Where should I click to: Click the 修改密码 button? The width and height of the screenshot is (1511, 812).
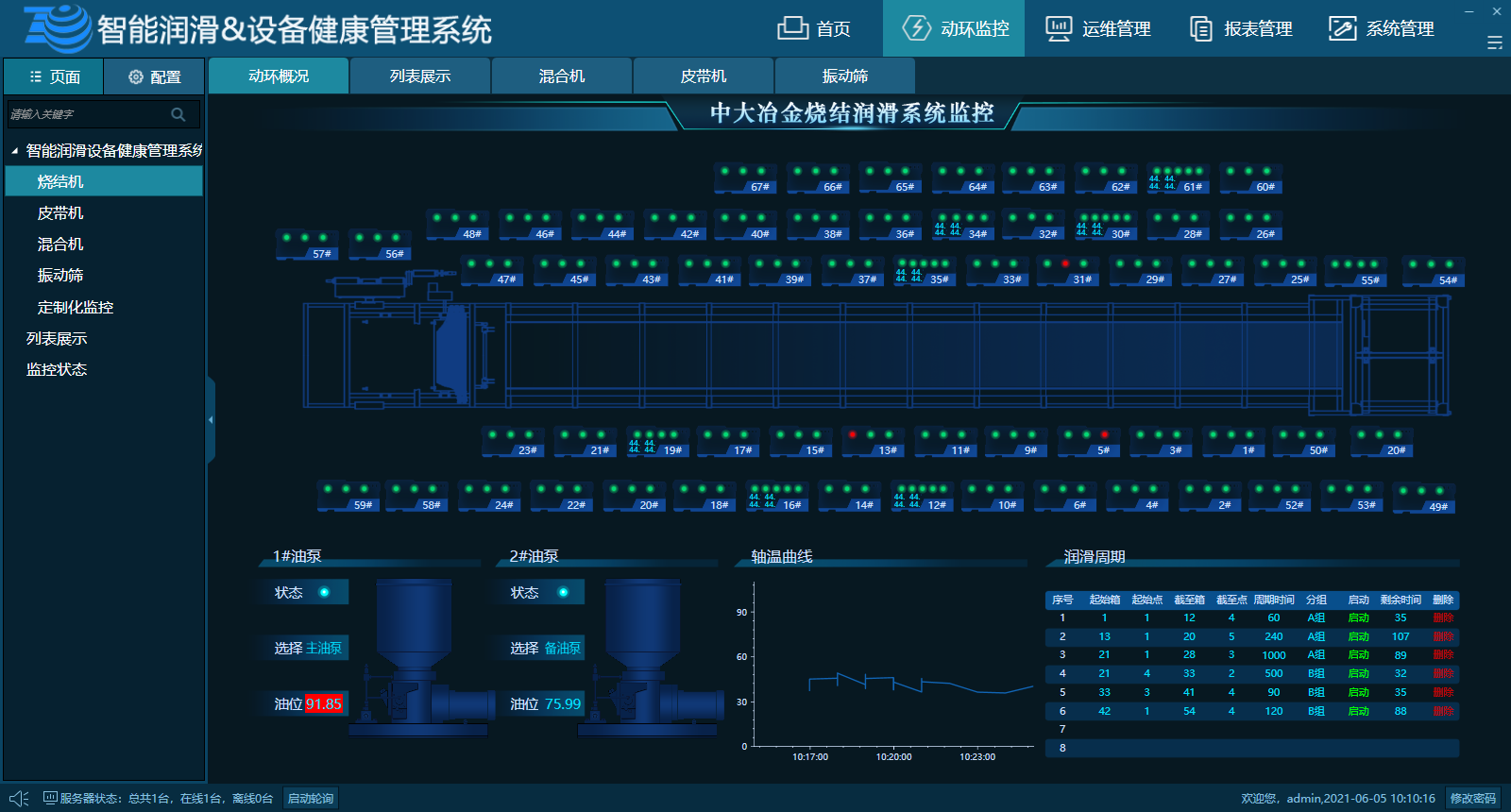(1472, 799)
